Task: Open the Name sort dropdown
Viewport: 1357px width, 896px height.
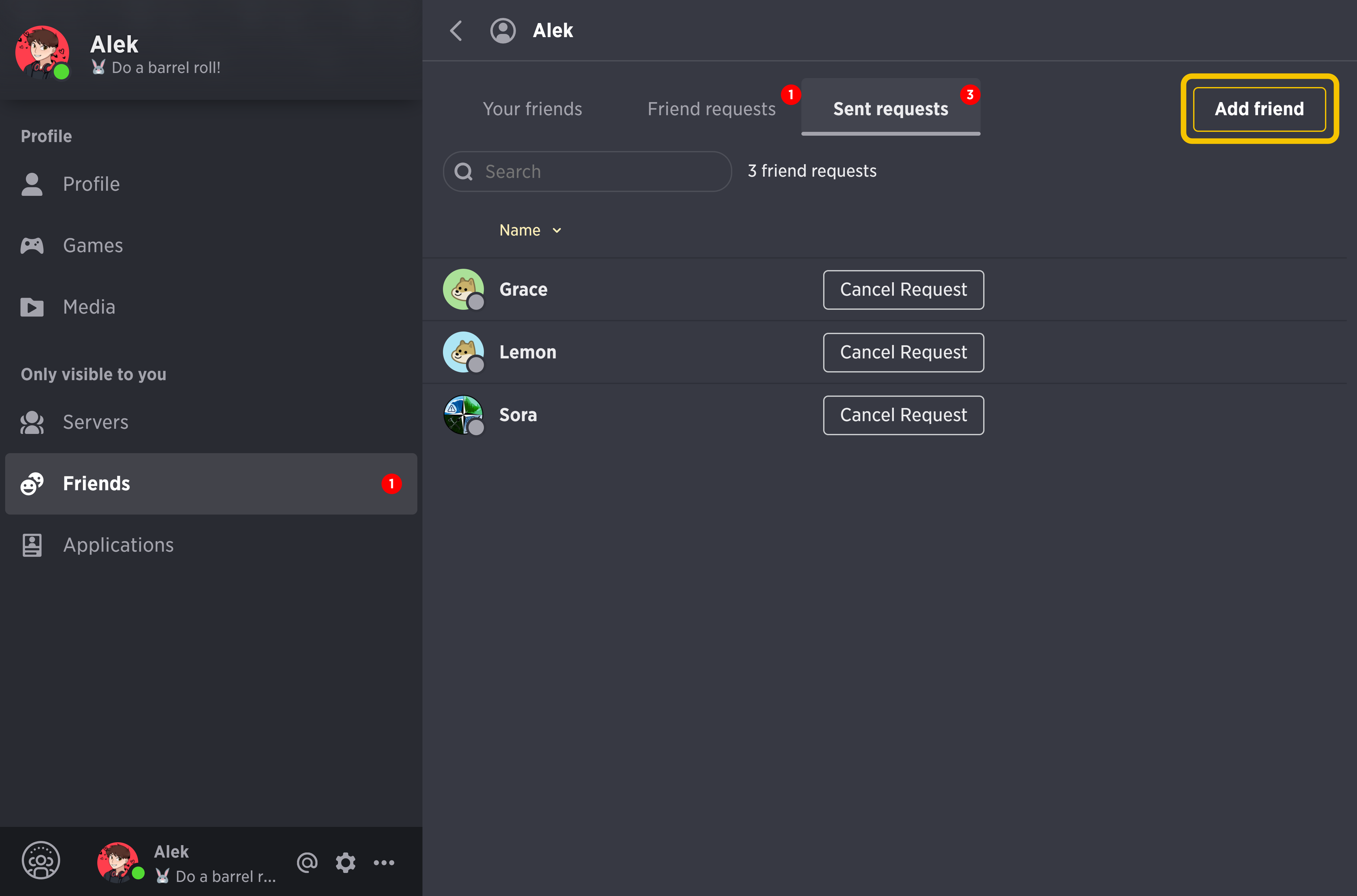Action: (x=530, y=230)
